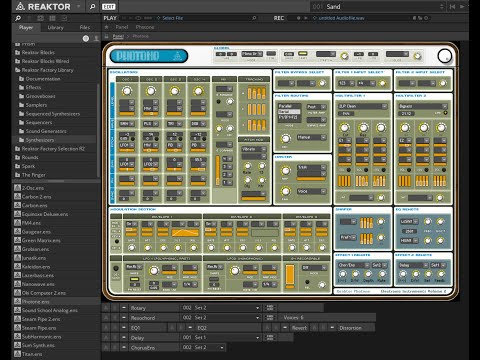Open the Multifilter 2 type dropdown
Viewport: 480px width, 360px height.
tap(423, 106)
